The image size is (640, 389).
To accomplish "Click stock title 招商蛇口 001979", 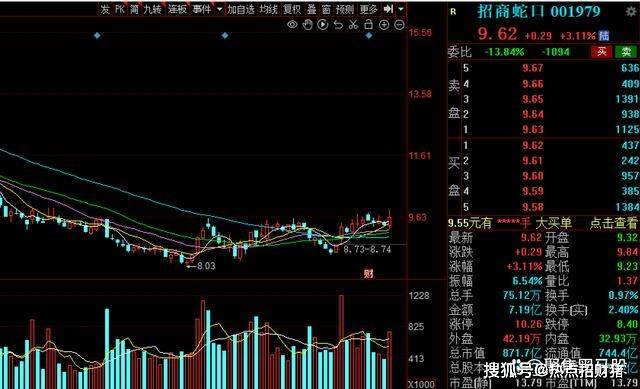I will pos(539,11).
